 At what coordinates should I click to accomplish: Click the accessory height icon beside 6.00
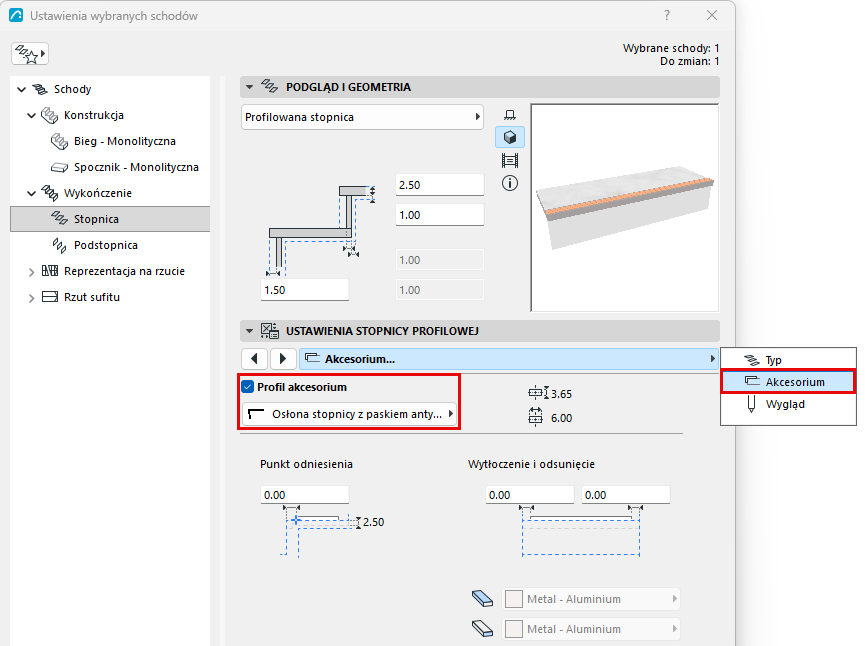pyautogui.click(x=535, y=417)
